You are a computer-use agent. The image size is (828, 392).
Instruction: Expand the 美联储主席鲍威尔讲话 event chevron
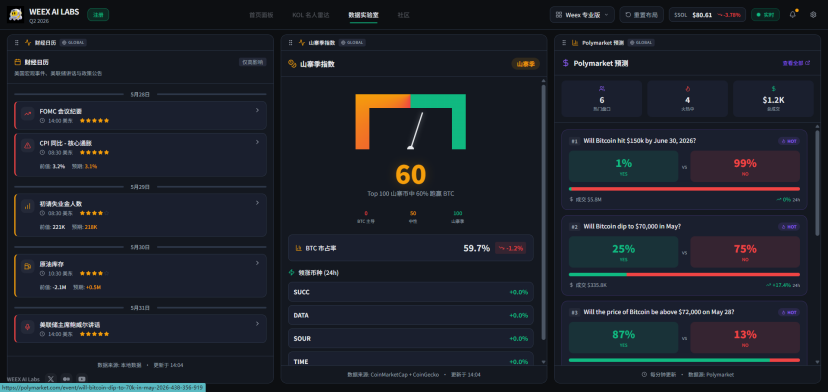coord(257,323)
